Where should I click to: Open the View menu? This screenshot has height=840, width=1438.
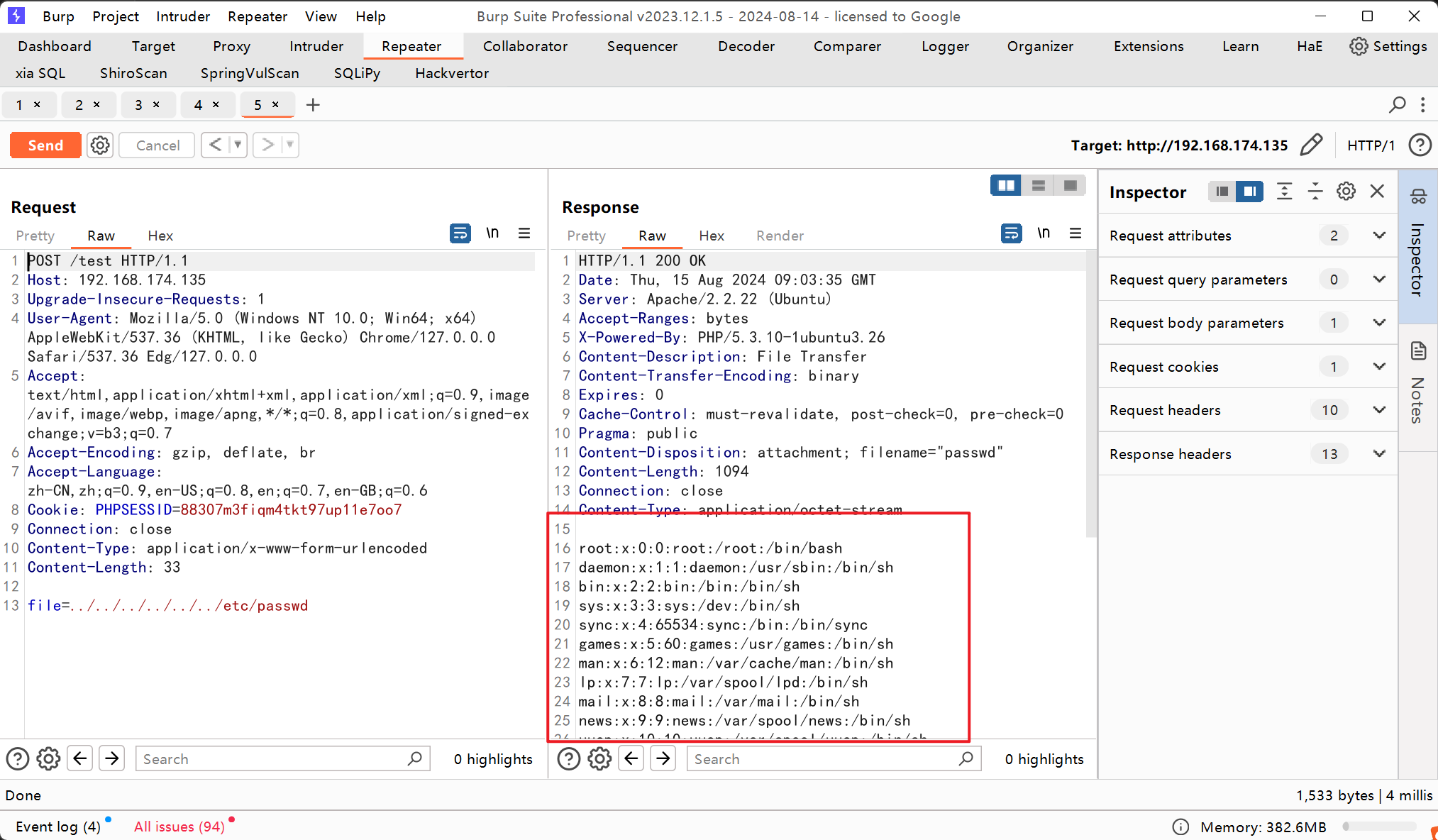point(321,16)
